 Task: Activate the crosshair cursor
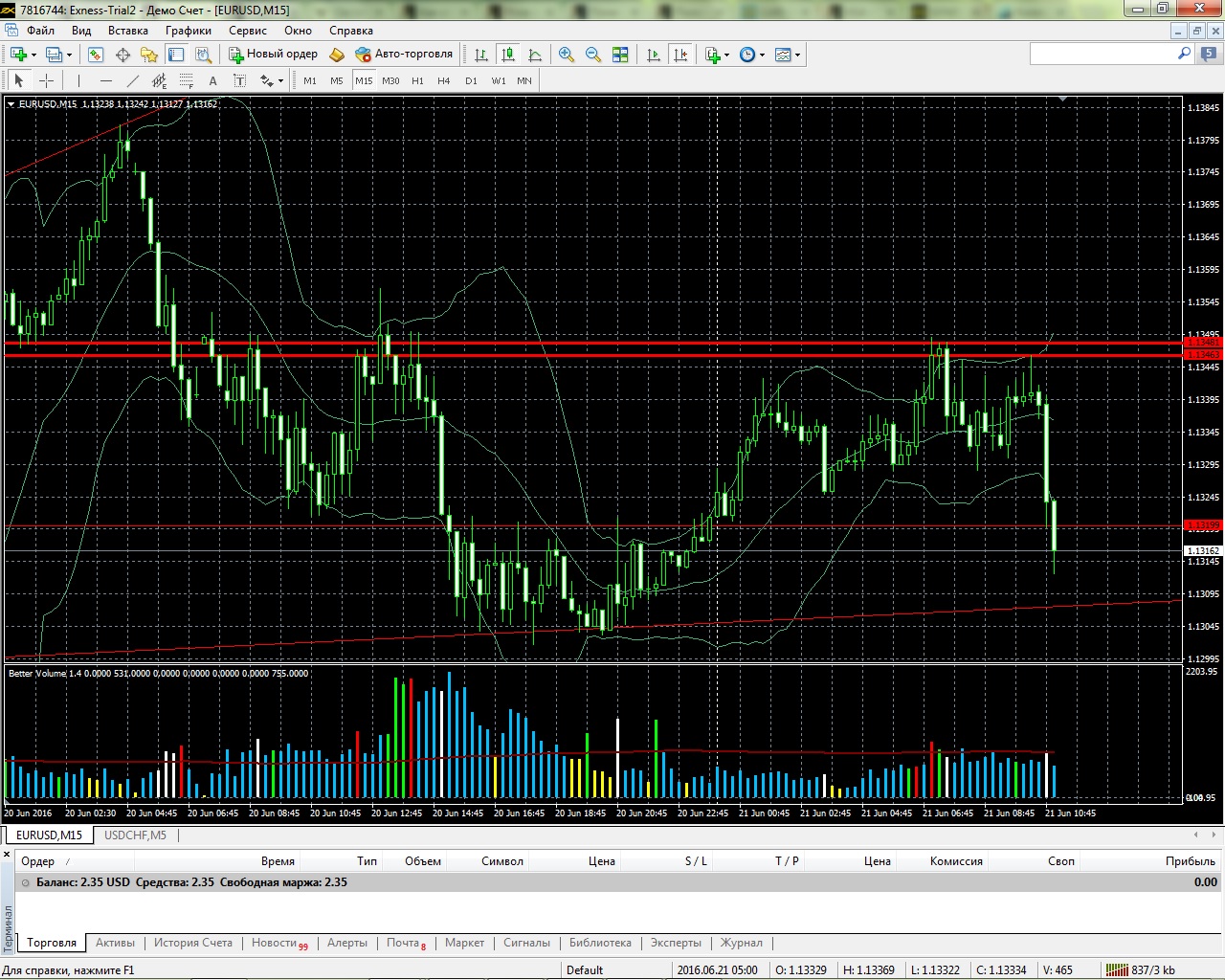pyautogui.click(x=45, y=80)
